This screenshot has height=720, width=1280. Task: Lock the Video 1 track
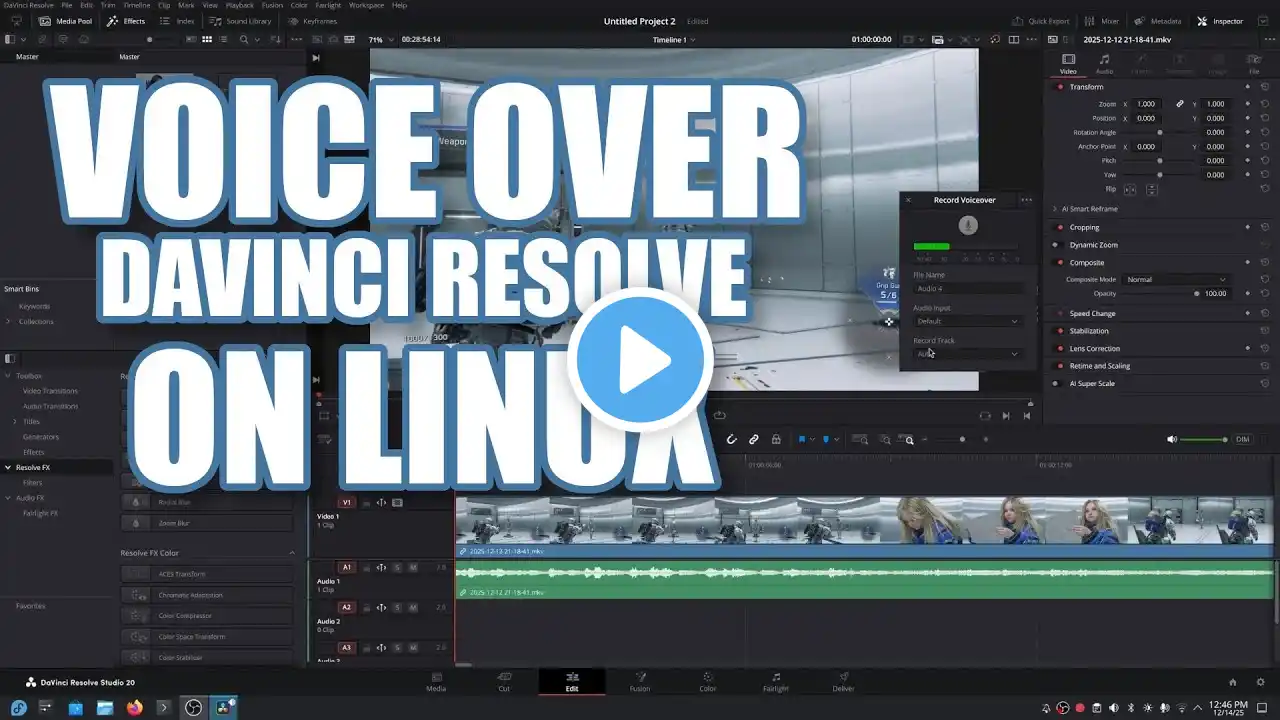coord(365,502)
